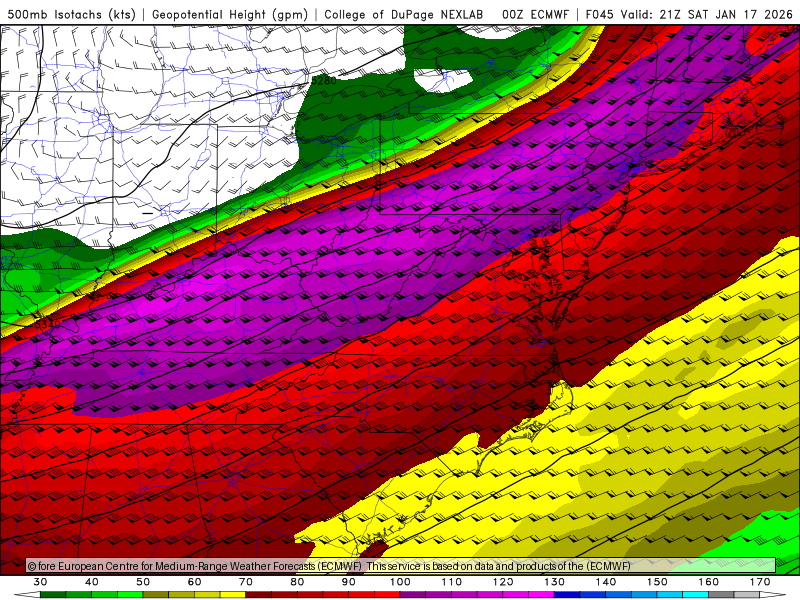Screen dimensions: 800x600
Task: Click the ECMWF copyright notice banner
Action: click(x=401, y=566)
